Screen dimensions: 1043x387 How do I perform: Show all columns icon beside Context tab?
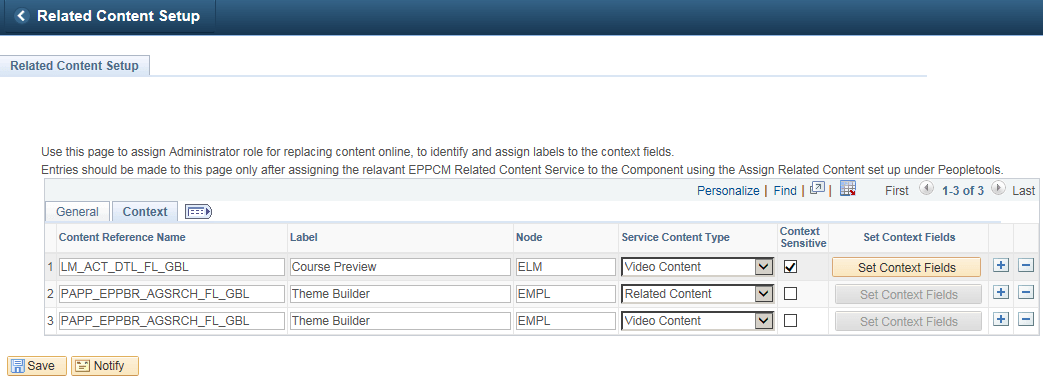coord(198,212)
